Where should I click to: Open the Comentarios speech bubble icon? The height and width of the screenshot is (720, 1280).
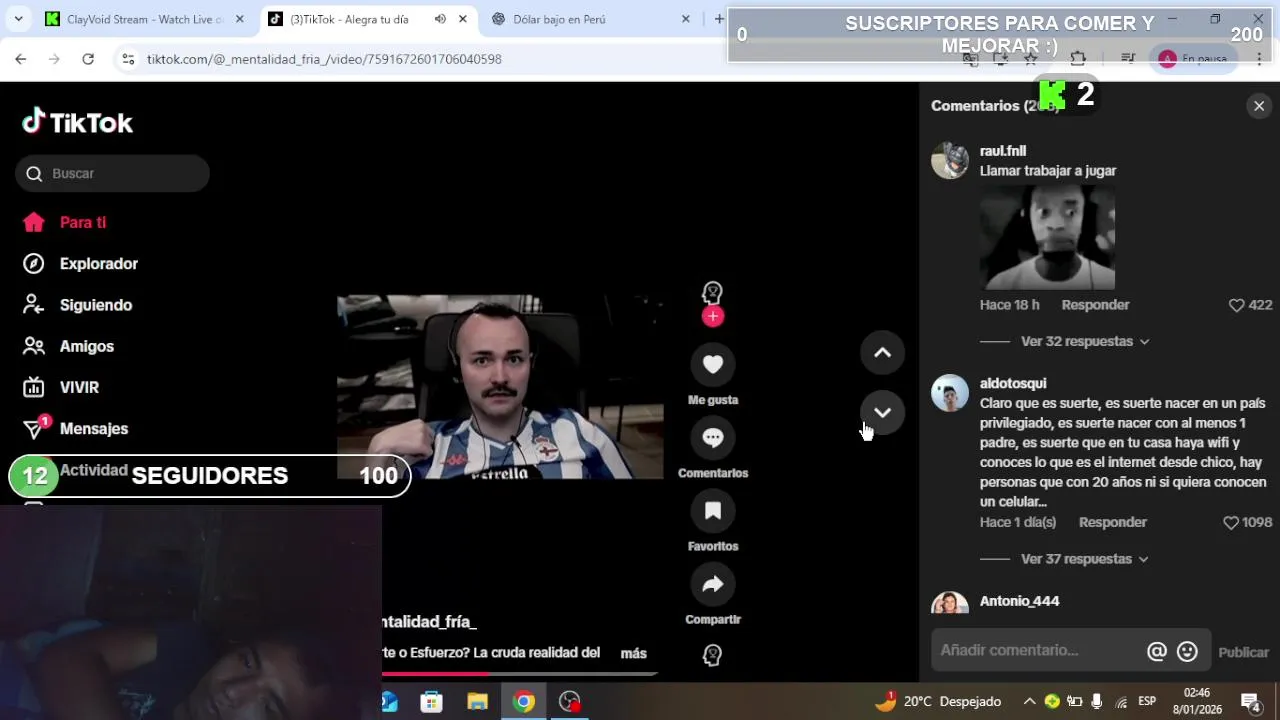click(712, 437)
